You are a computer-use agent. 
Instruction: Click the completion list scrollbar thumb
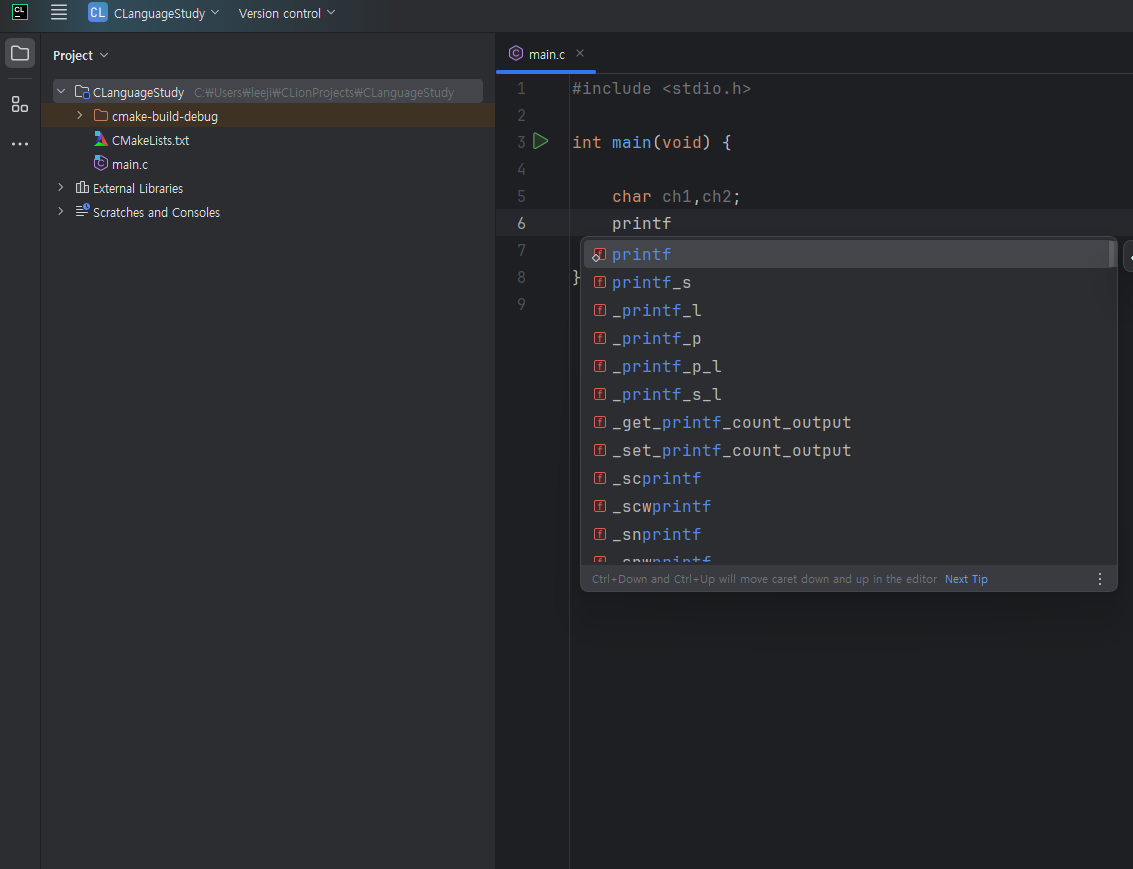(x=1111, y=254)
